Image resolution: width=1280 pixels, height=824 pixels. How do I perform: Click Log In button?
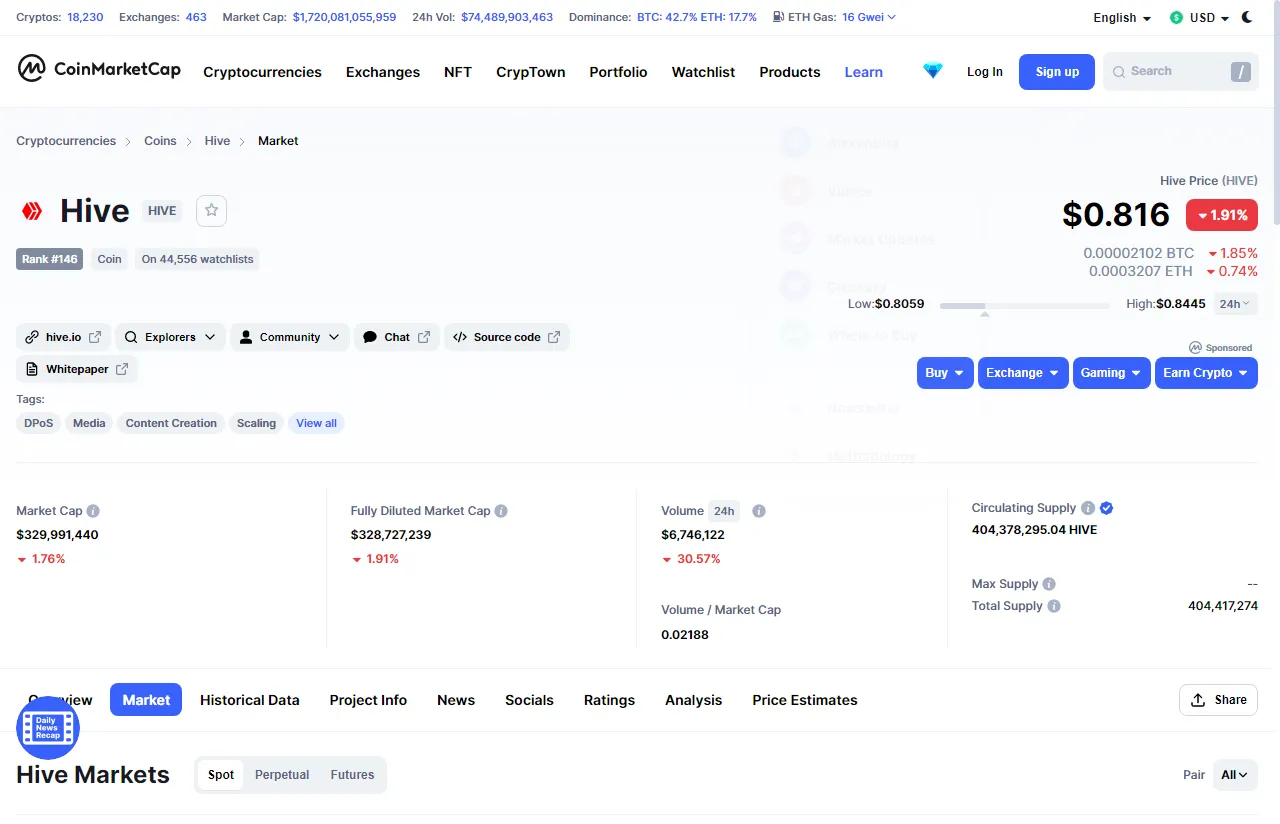point(985,72)
